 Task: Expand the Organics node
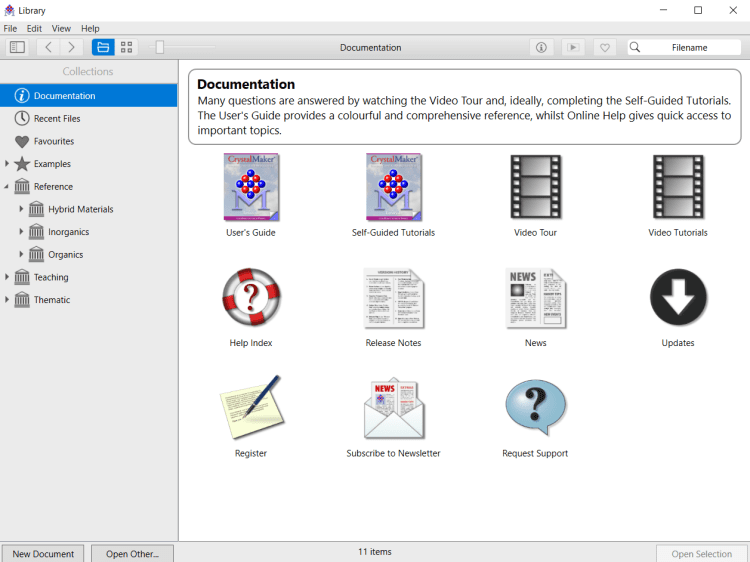[x=21, y=254]
